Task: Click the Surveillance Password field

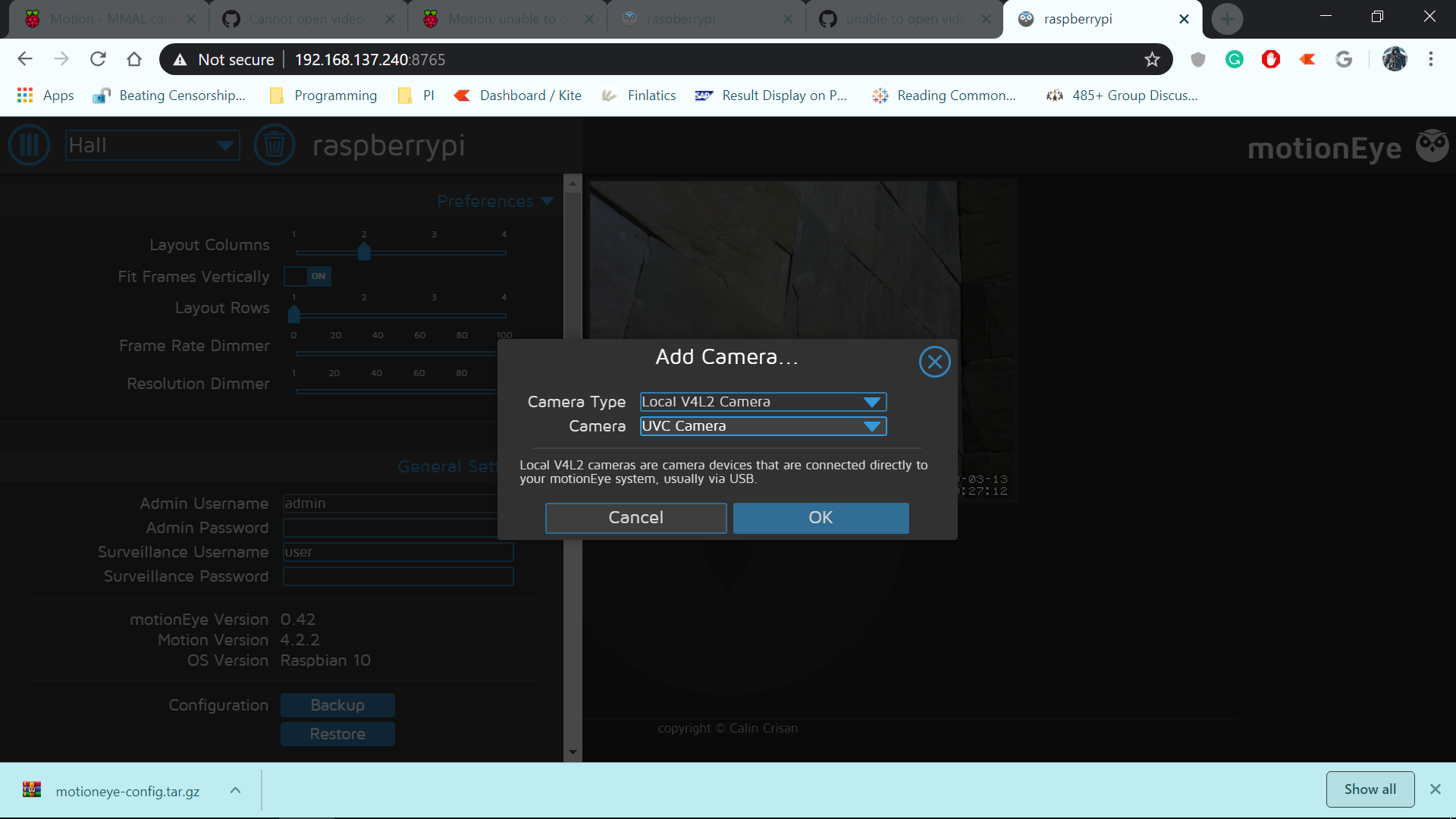Action: coord(397,576)
